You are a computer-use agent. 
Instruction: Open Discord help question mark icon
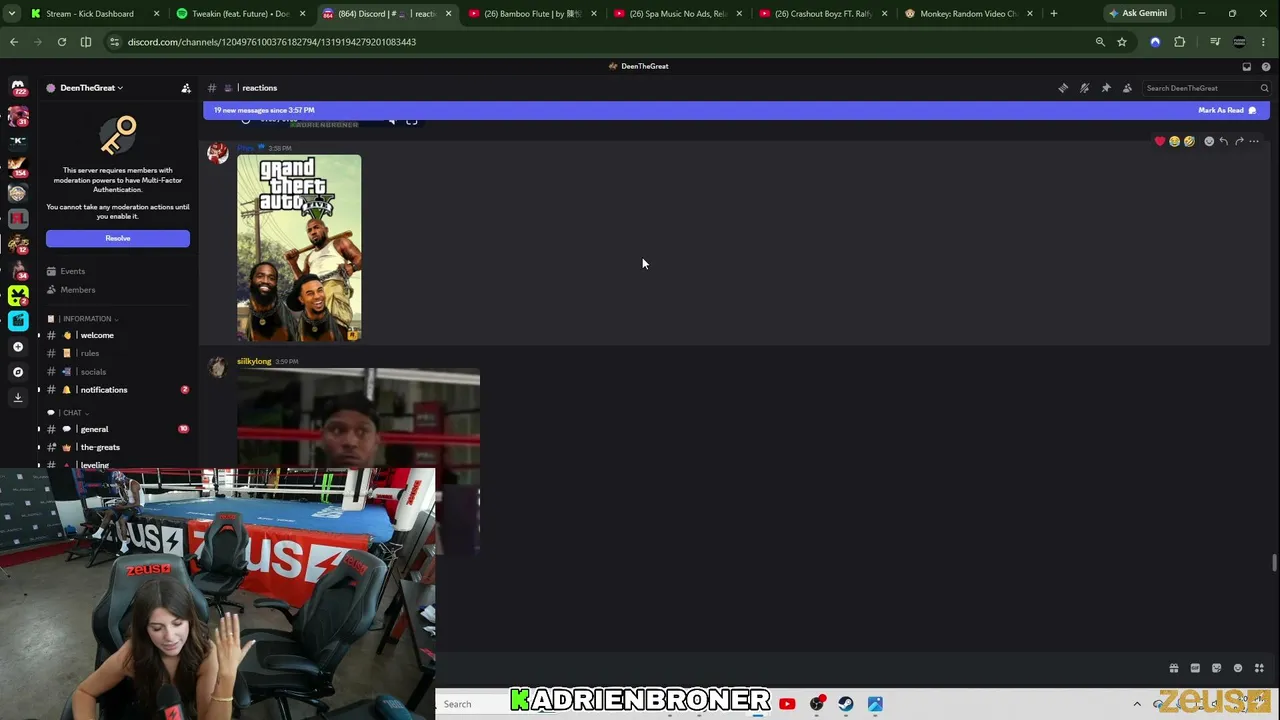[1266, 67]
